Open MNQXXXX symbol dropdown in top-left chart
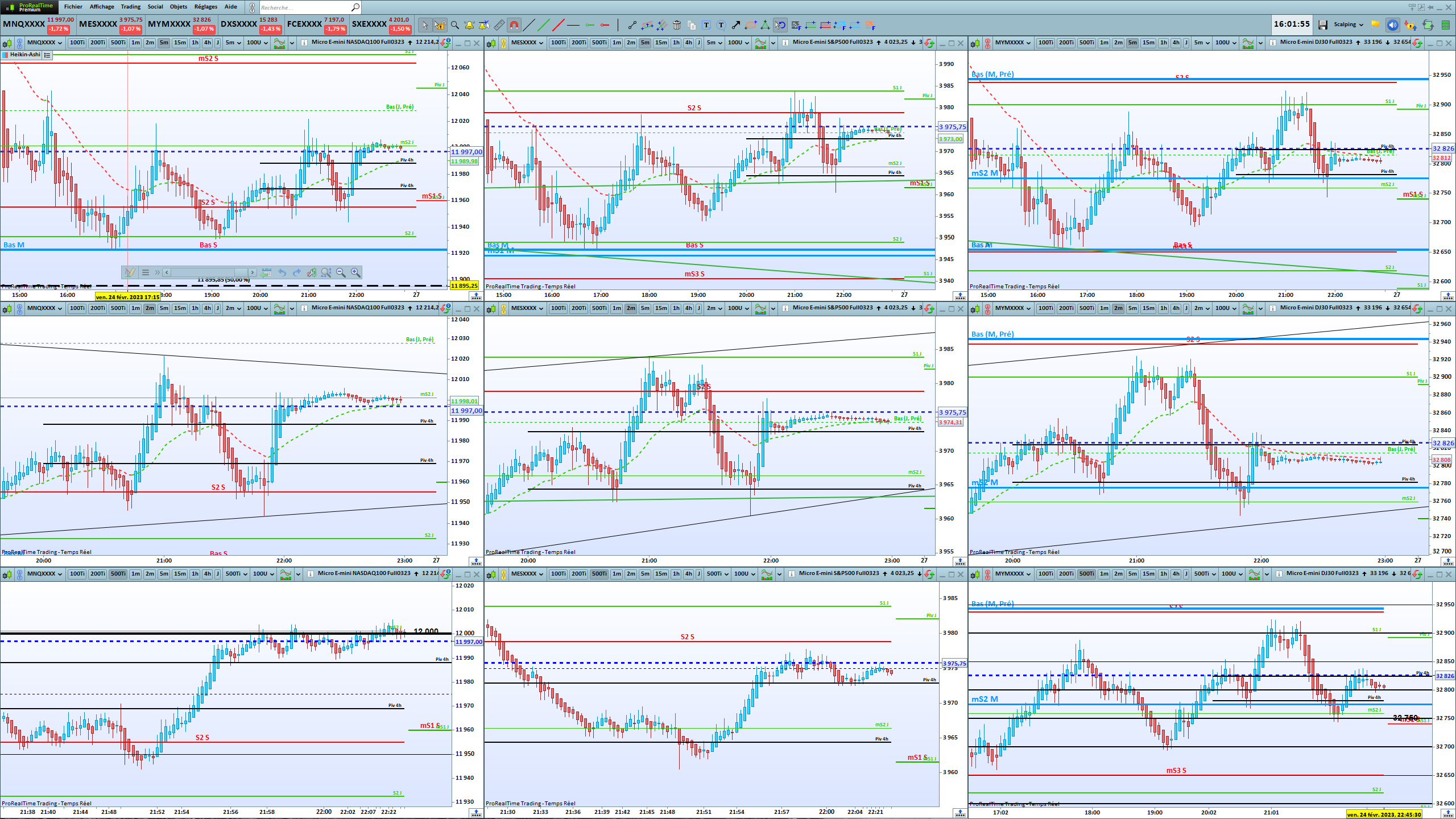1456x819 pixels. [44, 43]
